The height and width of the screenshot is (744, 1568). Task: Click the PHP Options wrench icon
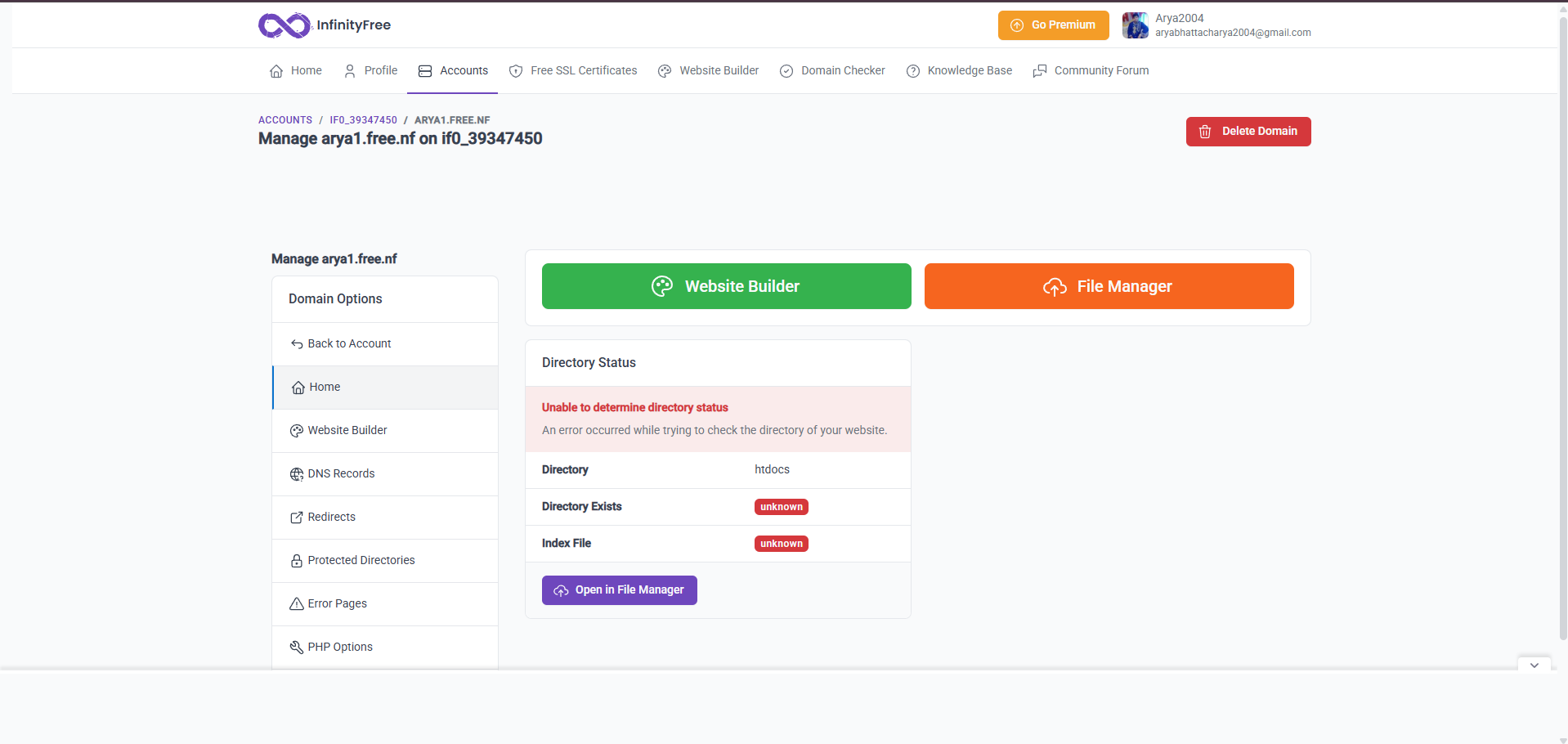click(297, 648)
